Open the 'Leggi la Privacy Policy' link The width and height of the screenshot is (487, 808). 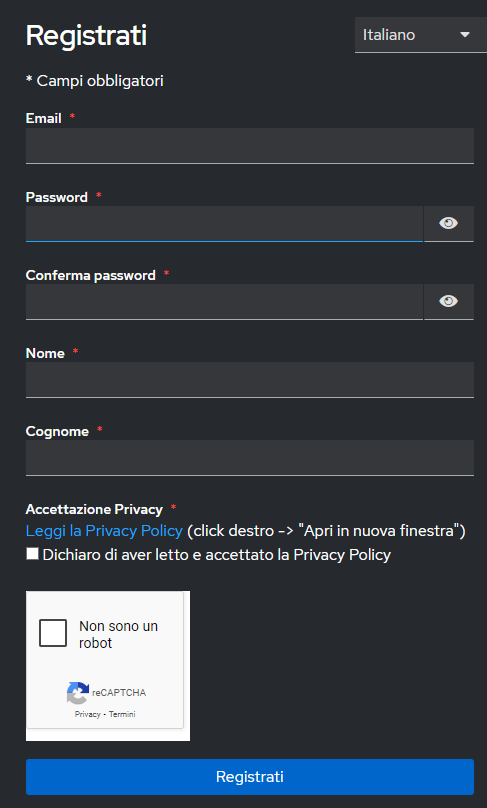(104, 531)
